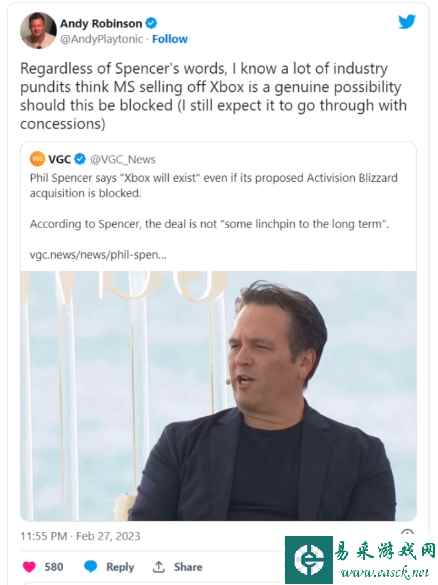438x585 pixels.
Task: Follow Andy Robinson's account
Action: 170,39
